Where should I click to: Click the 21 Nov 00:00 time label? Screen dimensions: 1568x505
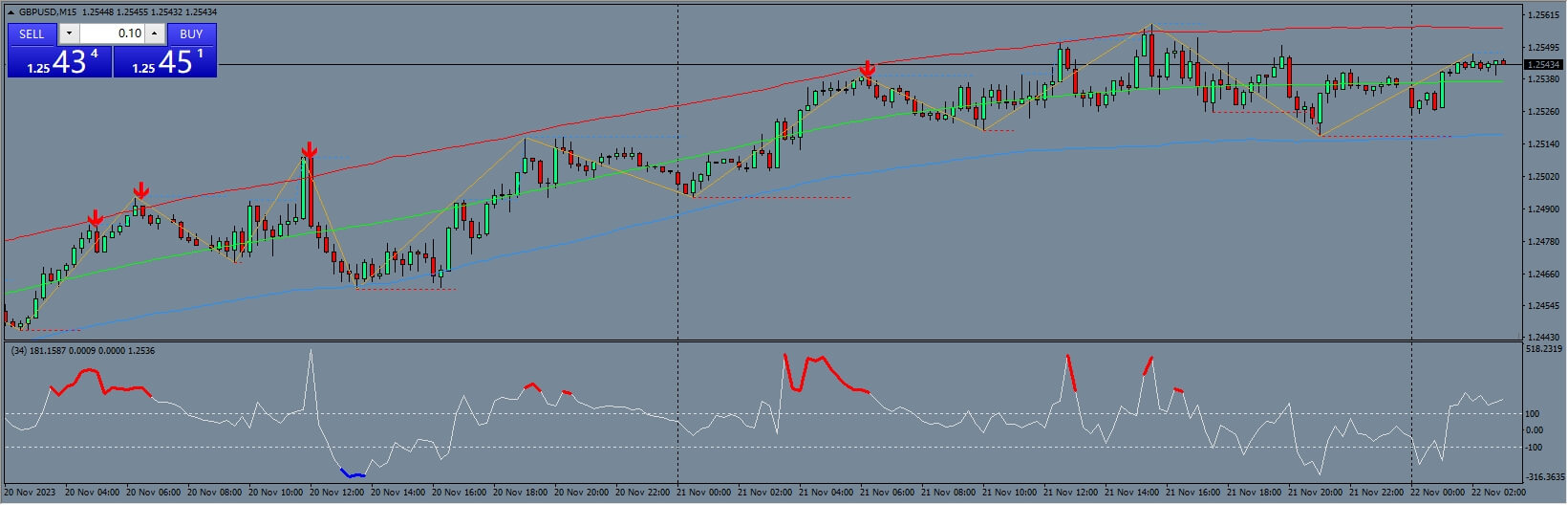703,493
